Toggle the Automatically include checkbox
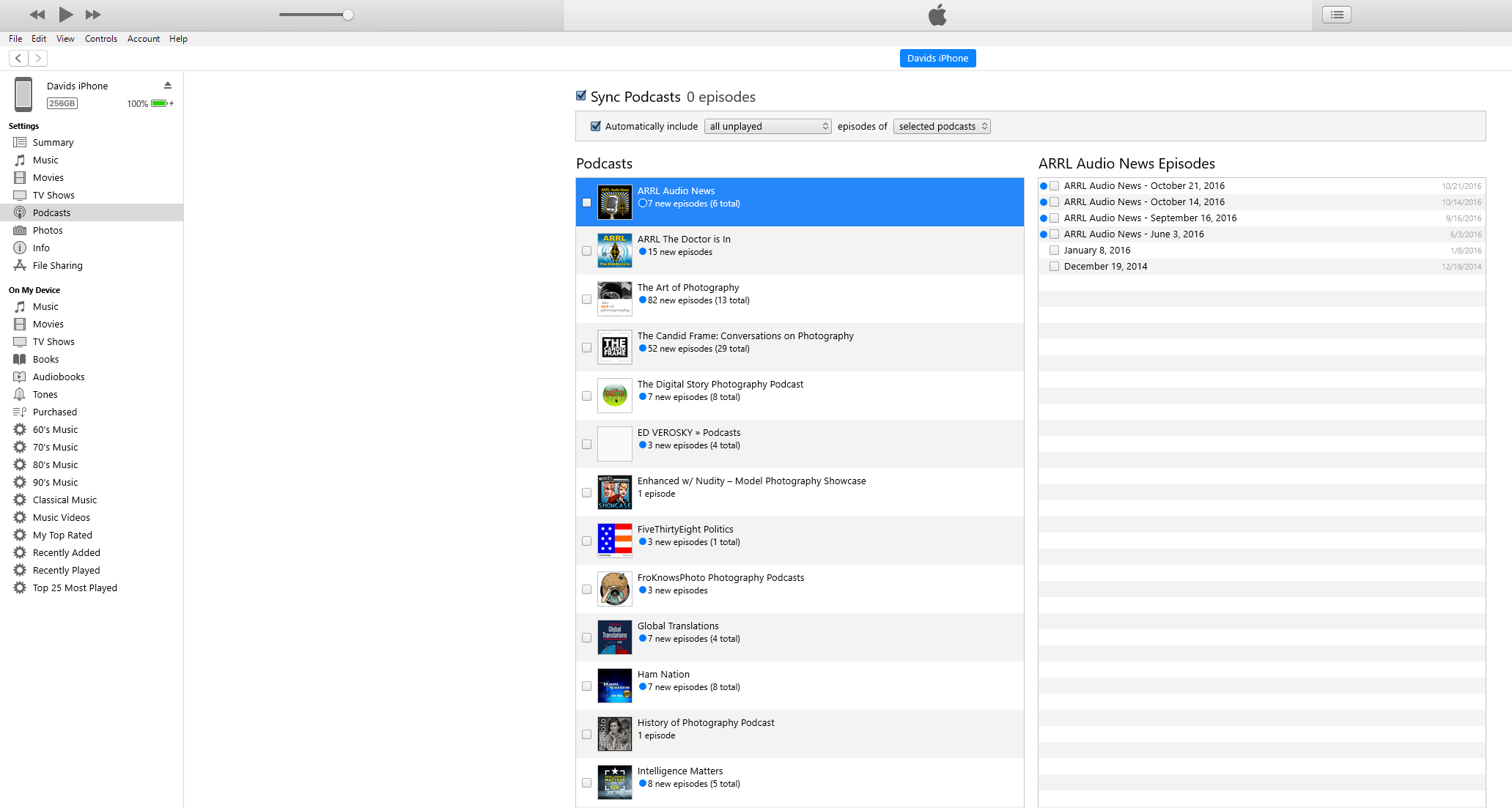This screenshot has height=808, width=1512. point(596,126)
